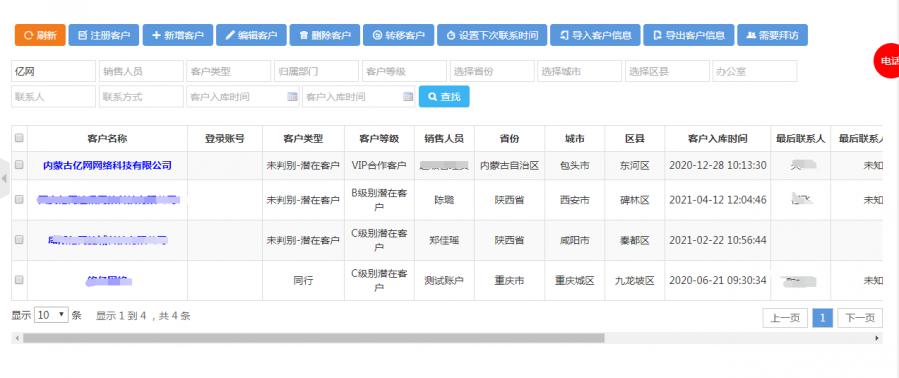Click the 客户入库时间 column header
The image size is (899, 378).
pyautogui.click(x=718, y=138)
